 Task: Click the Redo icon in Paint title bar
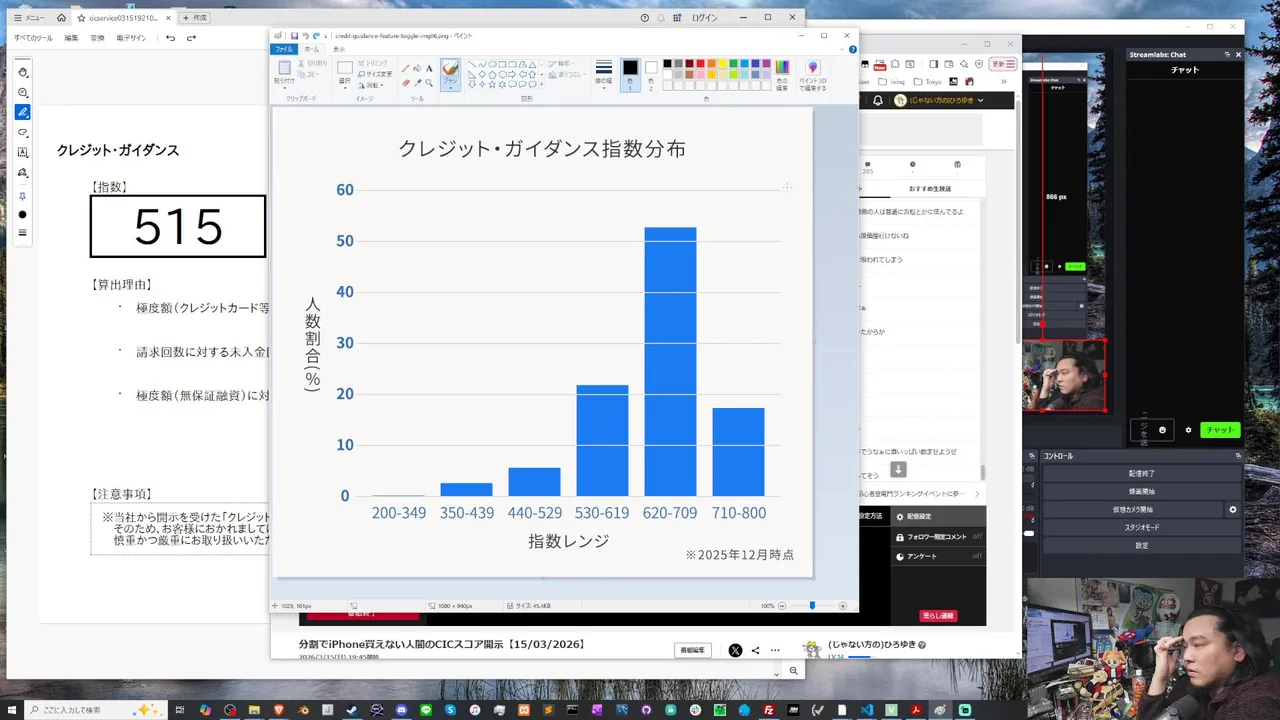[x=316, y=36]
